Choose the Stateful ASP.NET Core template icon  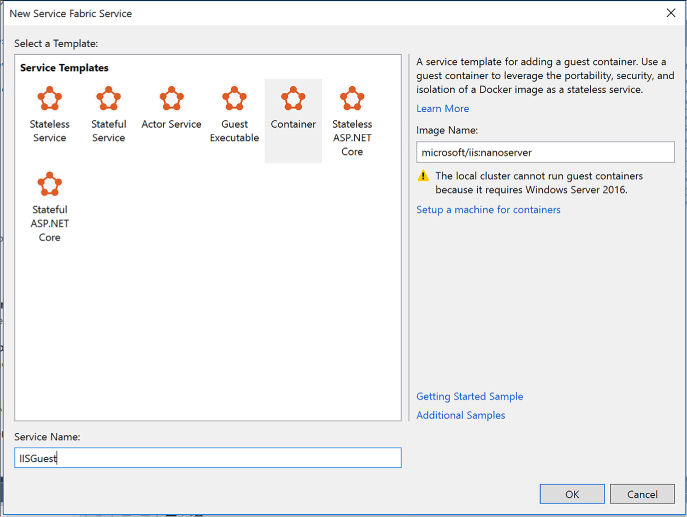[x=50, y=184]
